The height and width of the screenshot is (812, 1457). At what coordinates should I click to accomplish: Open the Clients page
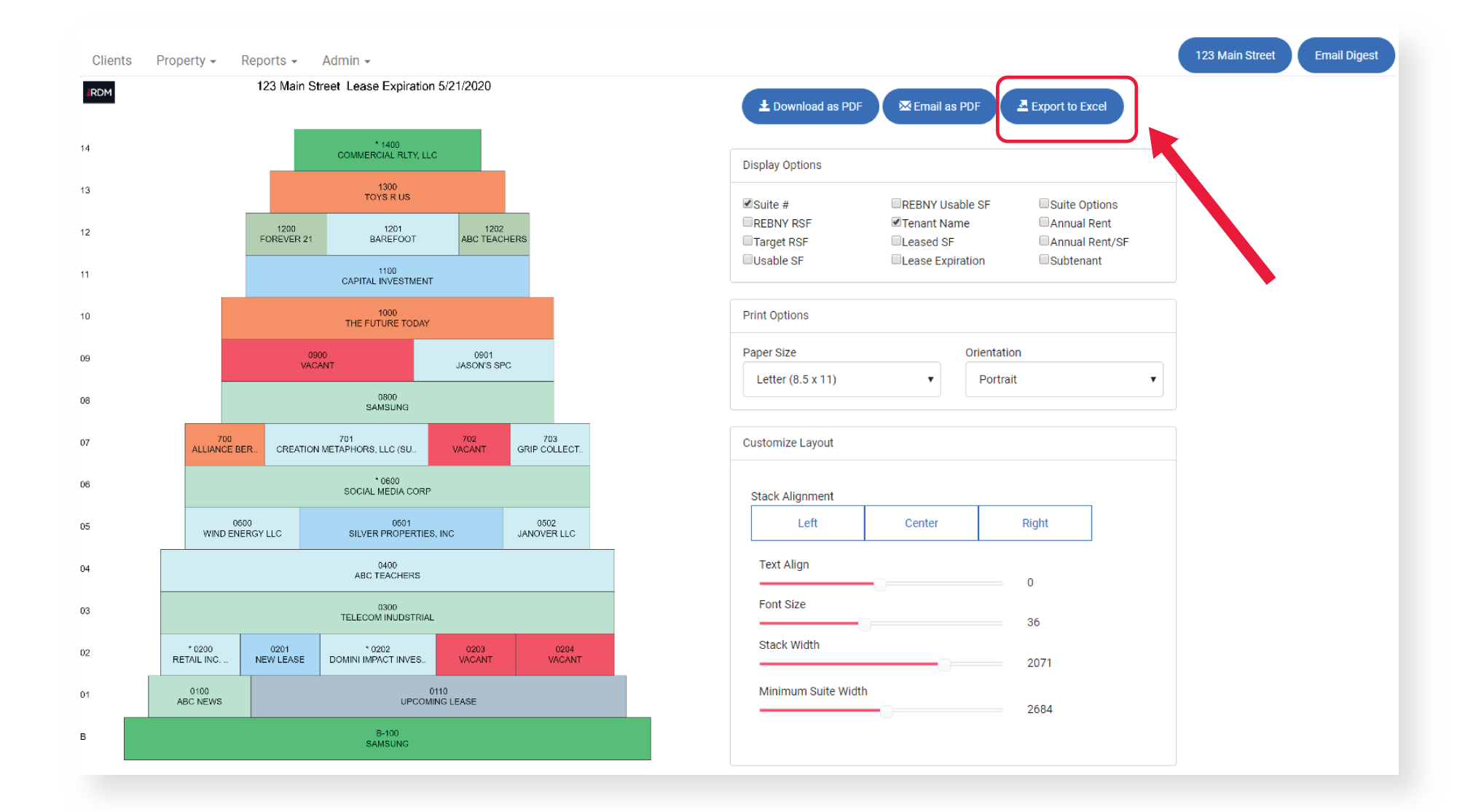111,60
